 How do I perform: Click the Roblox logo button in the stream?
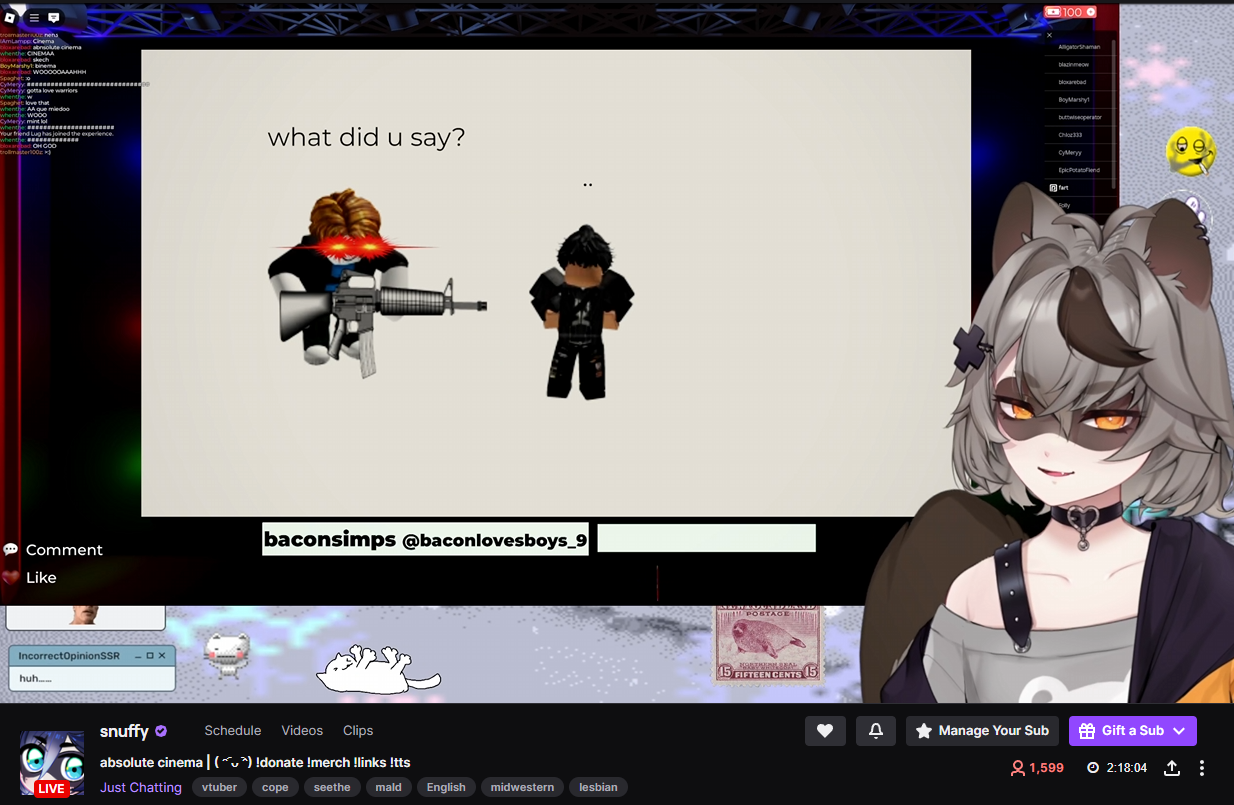tap(10, 17)
